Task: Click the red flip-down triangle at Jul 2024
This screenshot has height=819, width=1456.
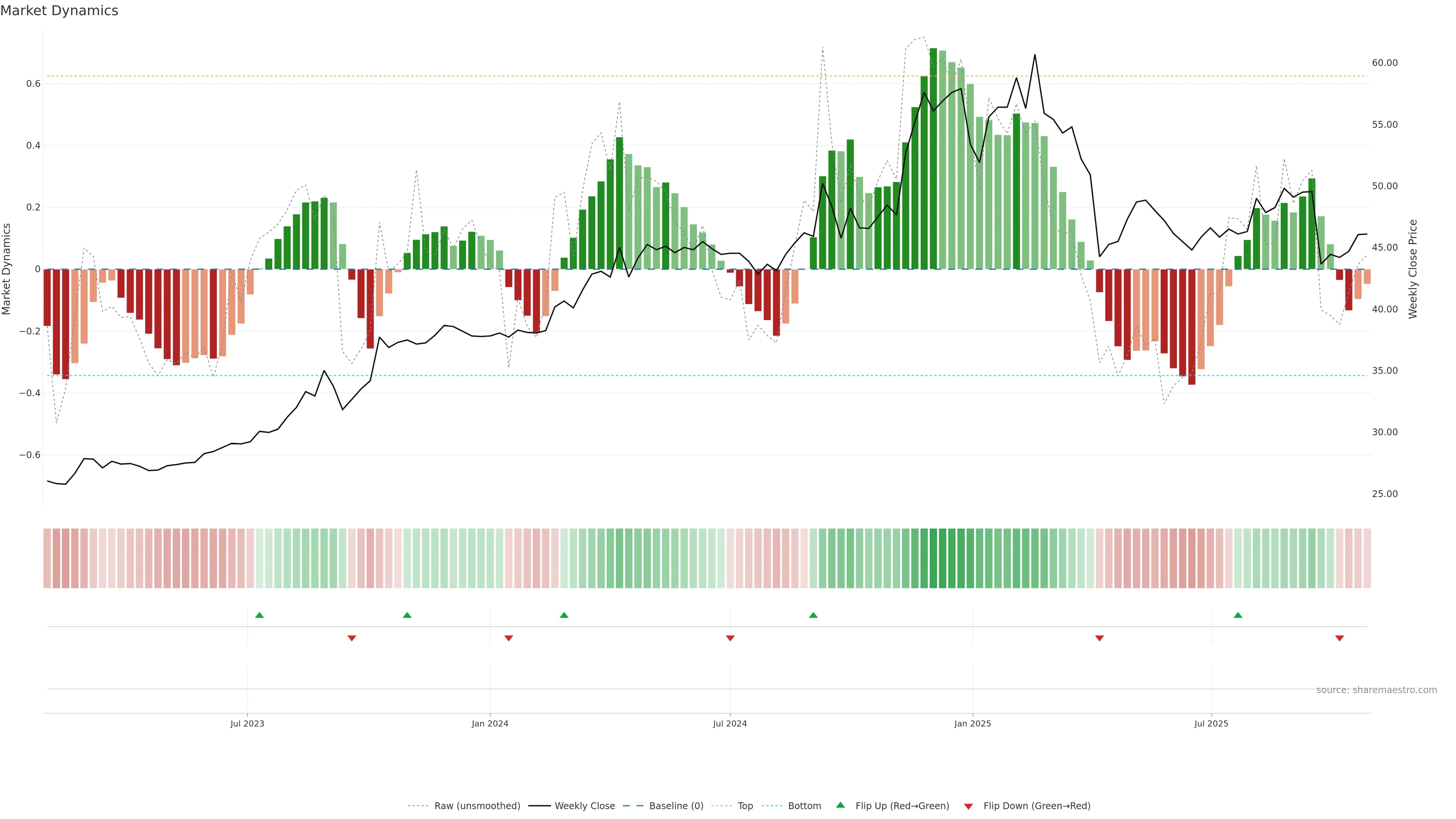Action: coord(730,638)
